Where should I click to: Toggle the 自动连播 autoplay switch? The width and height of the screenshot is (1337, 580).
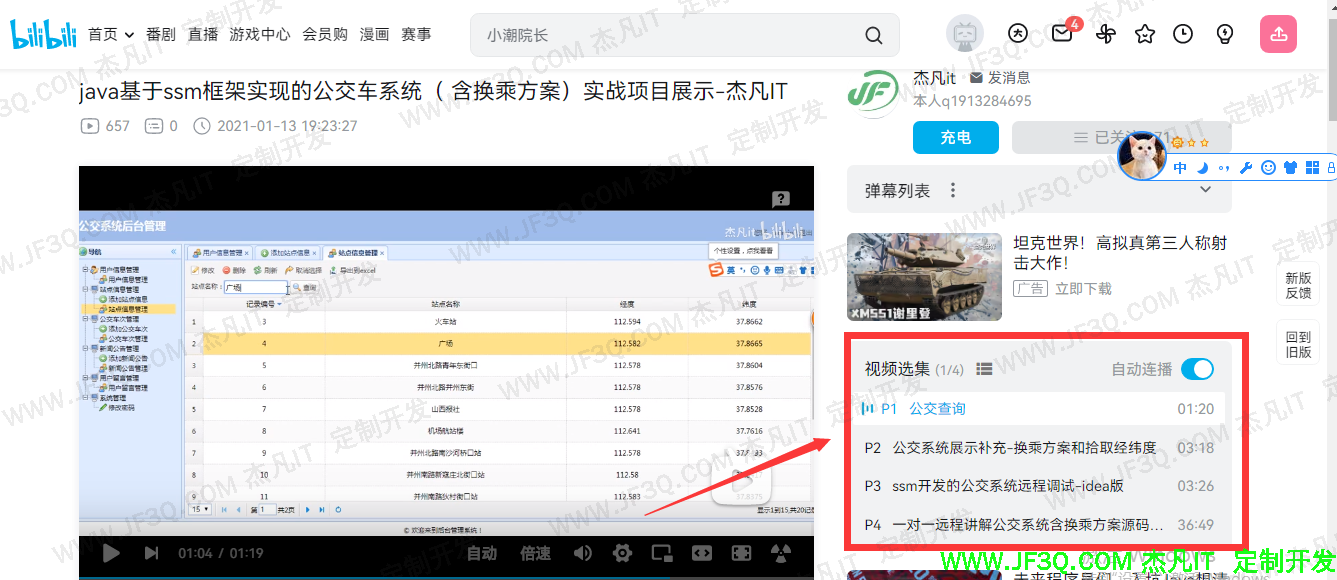point(1196,369)
